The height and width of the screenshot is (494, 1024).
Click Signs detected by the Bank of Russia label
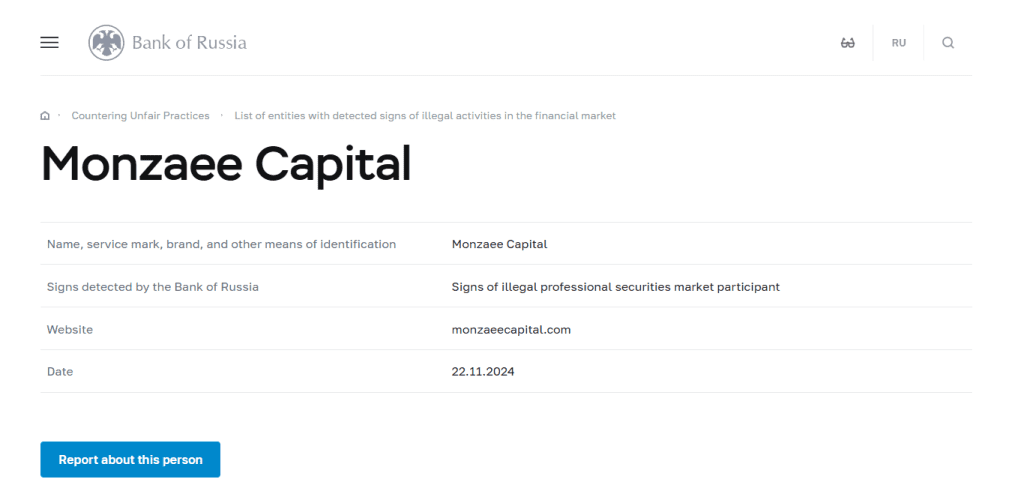click(x=153, y=287)
